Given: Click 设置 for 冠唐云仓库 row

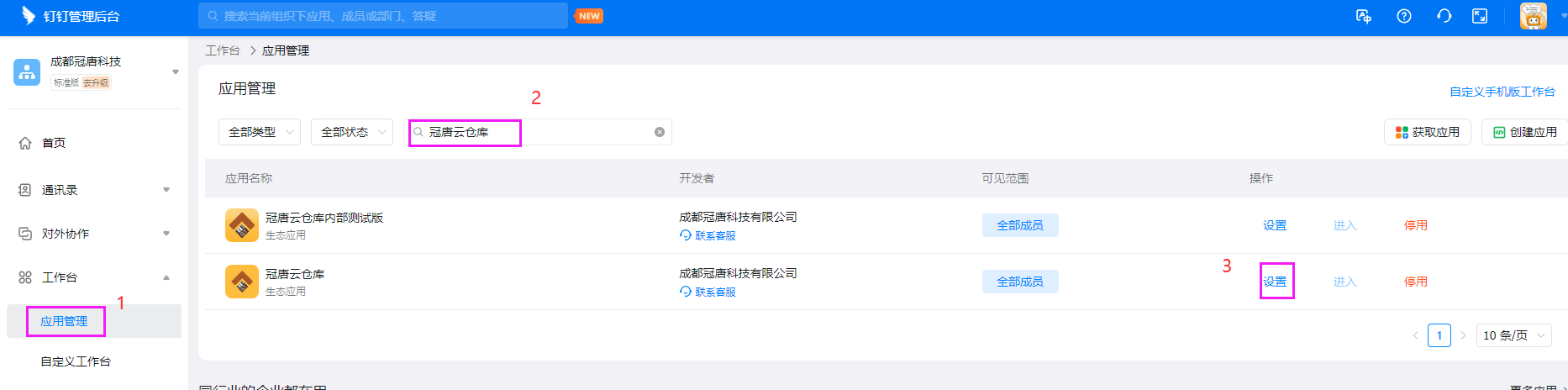Looking at the screenshot, I should (x=1275, y=282).
